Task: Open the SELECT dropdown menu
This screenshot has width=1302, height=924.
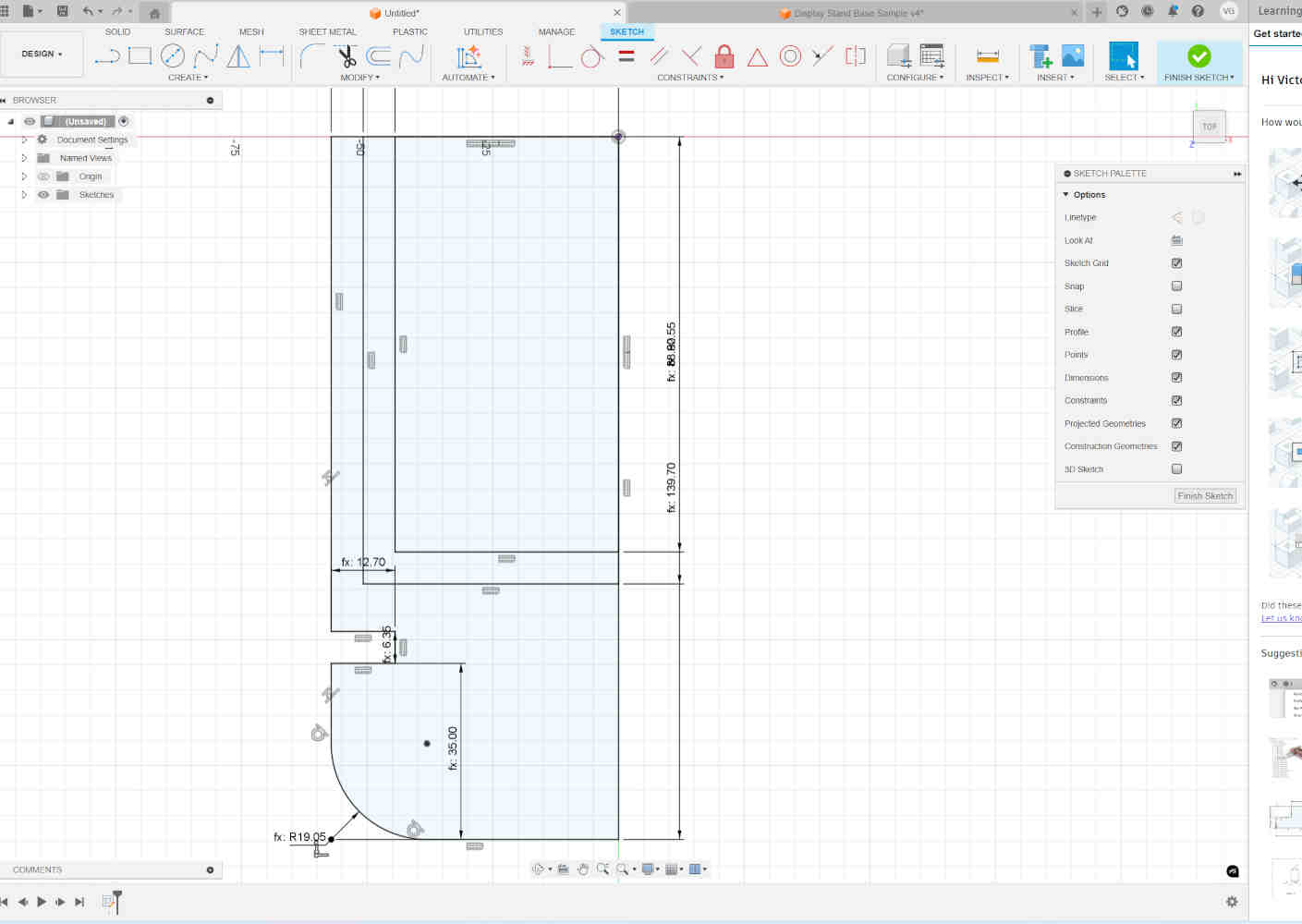Action: point(1124,78)
